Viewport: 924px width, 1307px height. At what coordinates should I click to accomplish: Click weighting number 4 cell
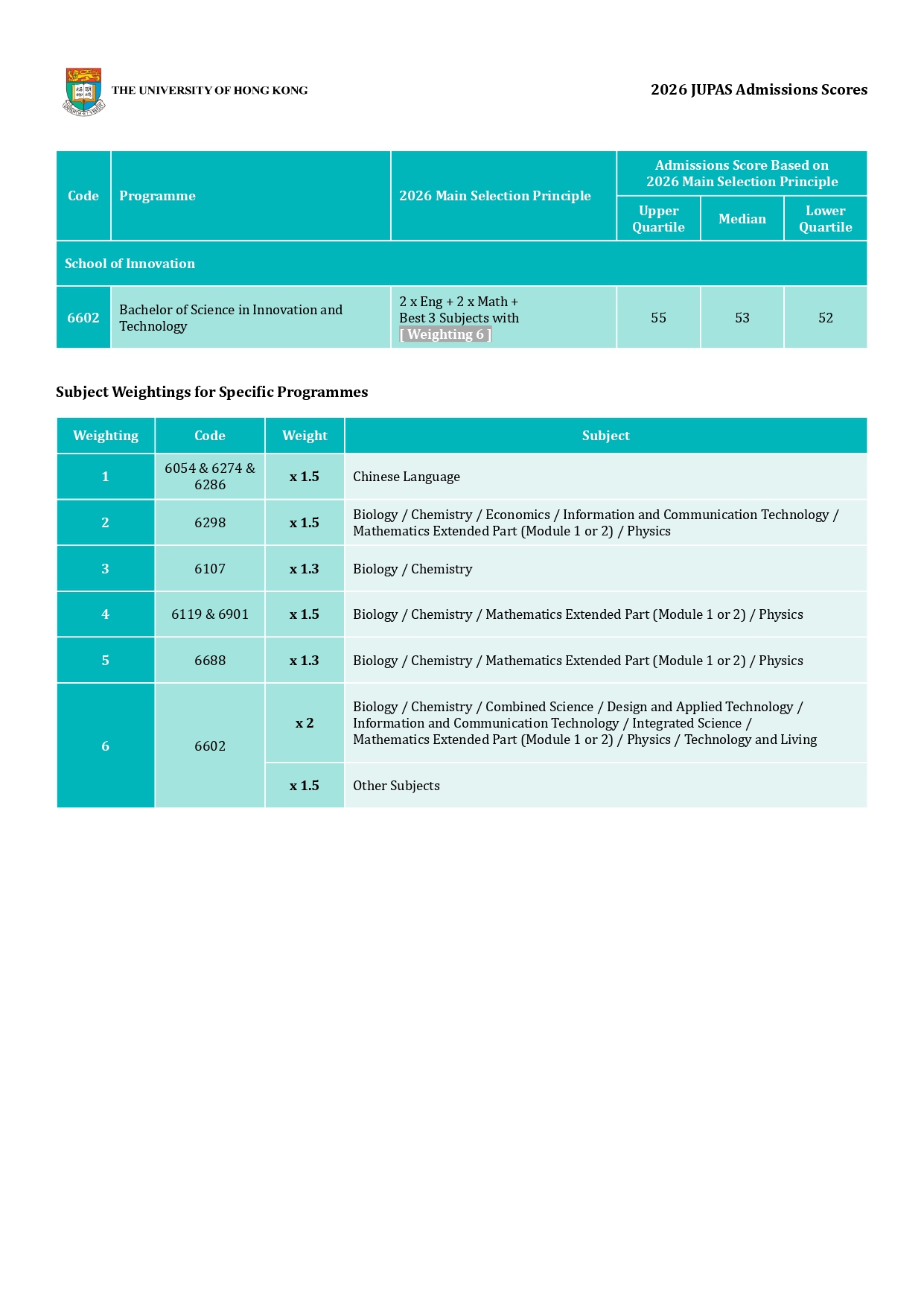point(106,614)
